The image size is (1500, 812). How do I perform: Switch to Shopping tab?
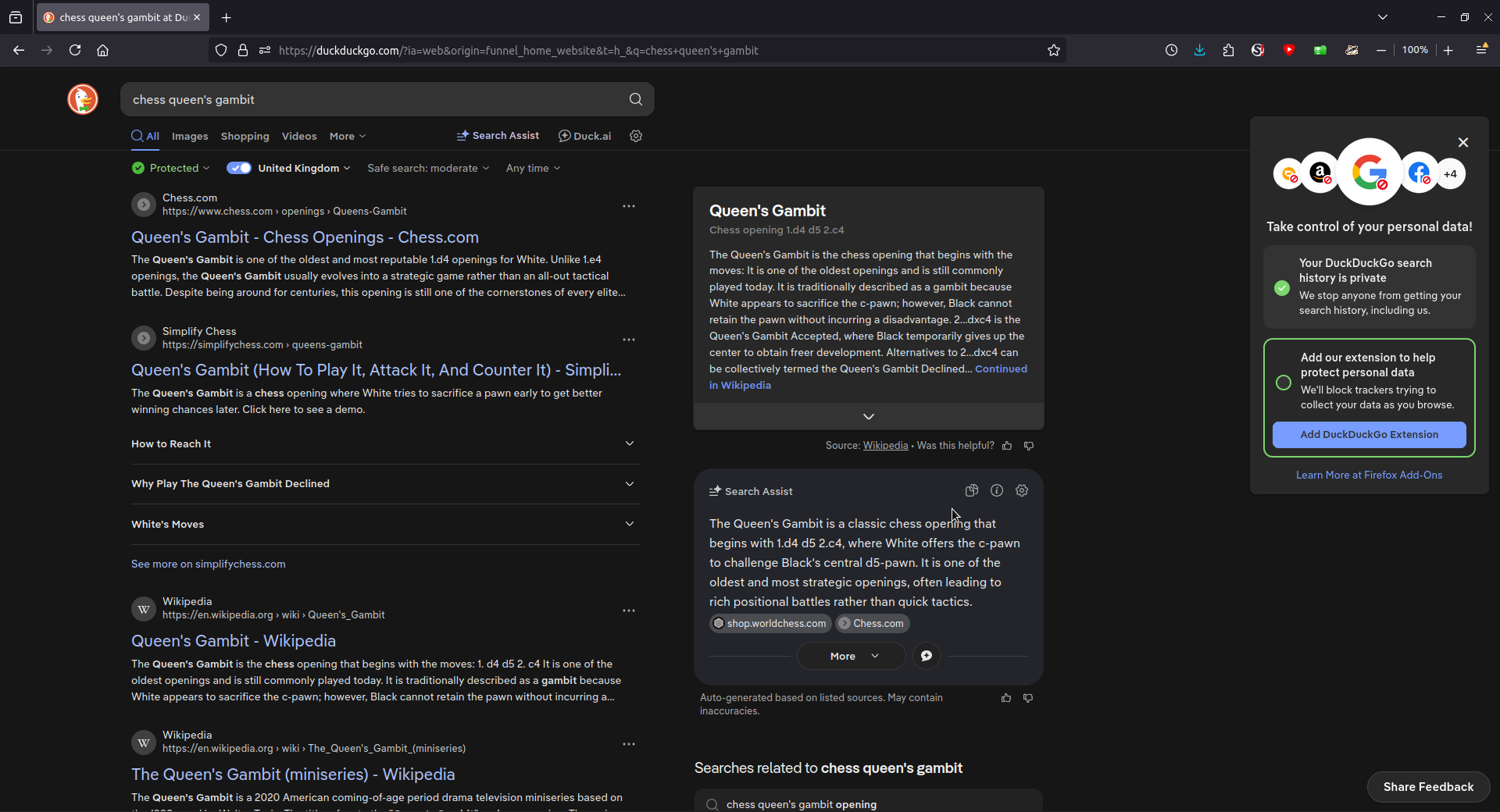(245, 136)
